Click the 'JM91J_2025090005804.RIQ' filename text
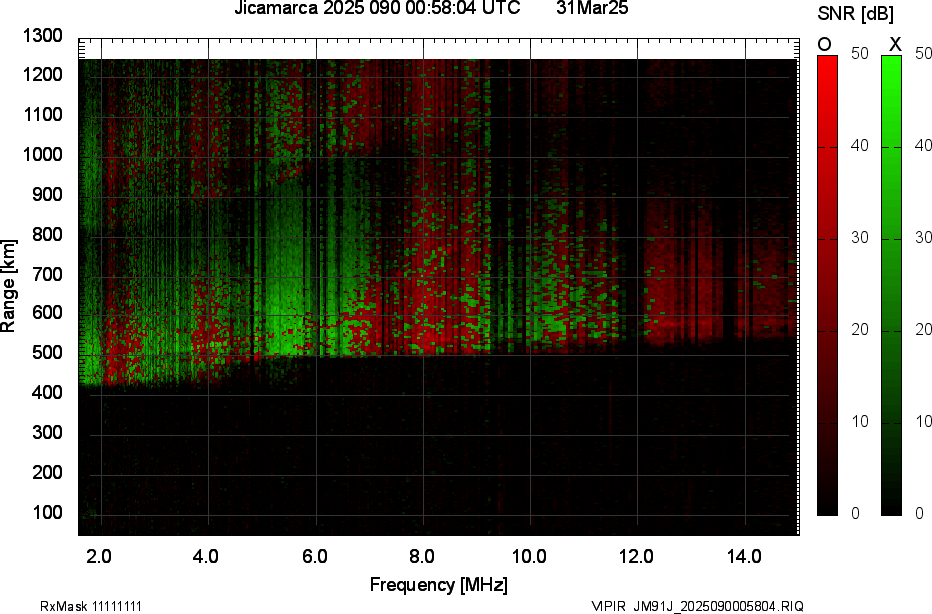The width and height of the screenshot is (932, 614). 717,606
